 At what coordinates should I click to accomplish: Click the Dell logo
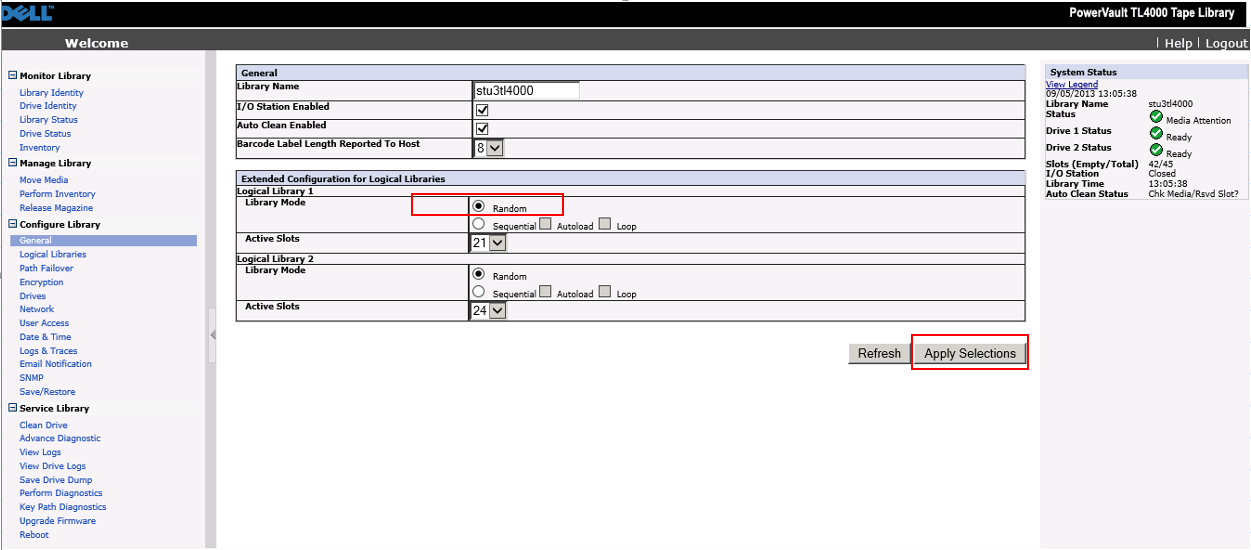[x=27, y=14]
